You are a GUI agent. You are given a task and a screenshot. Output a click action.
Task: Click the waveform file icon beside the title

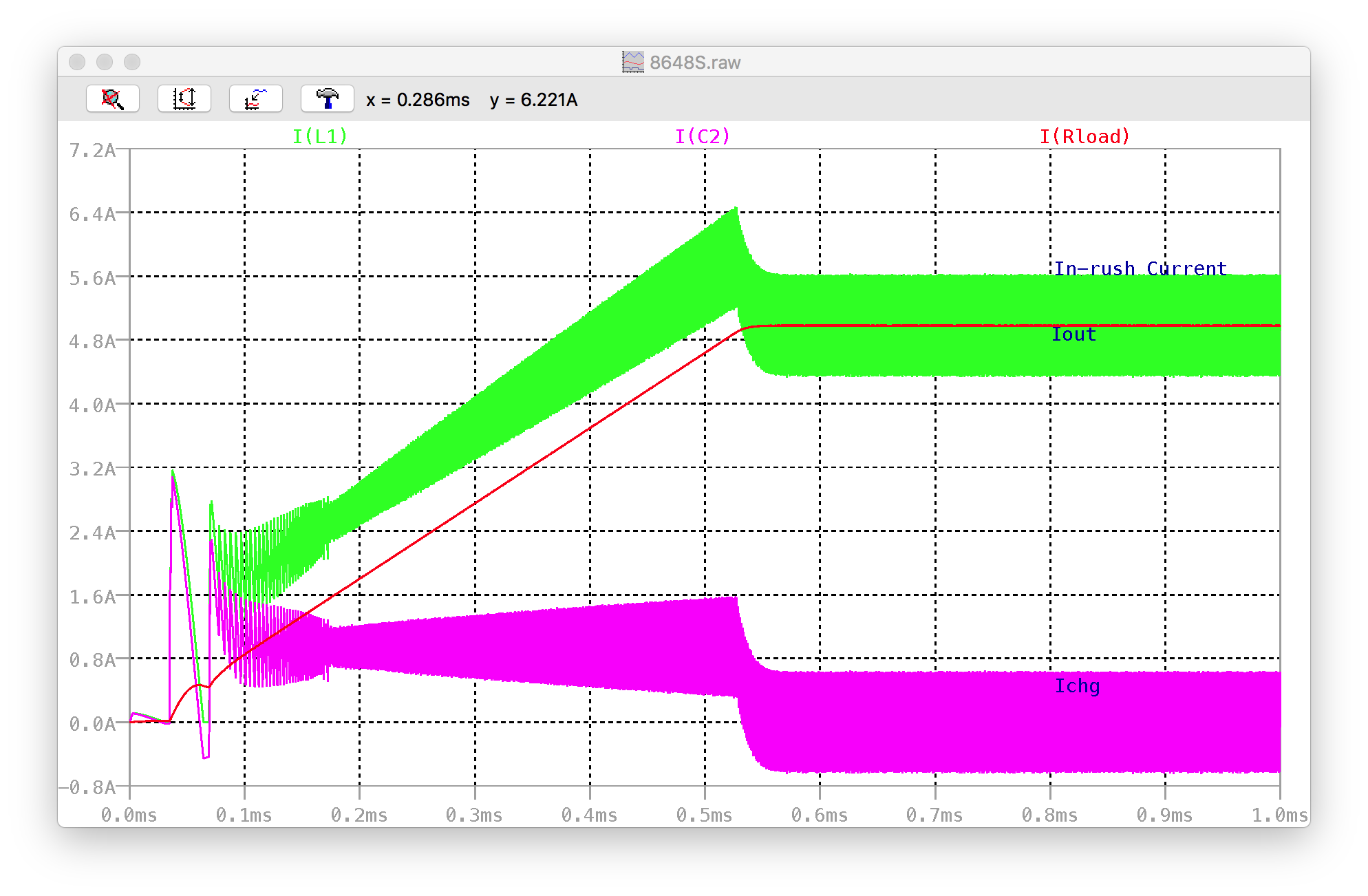633,62
